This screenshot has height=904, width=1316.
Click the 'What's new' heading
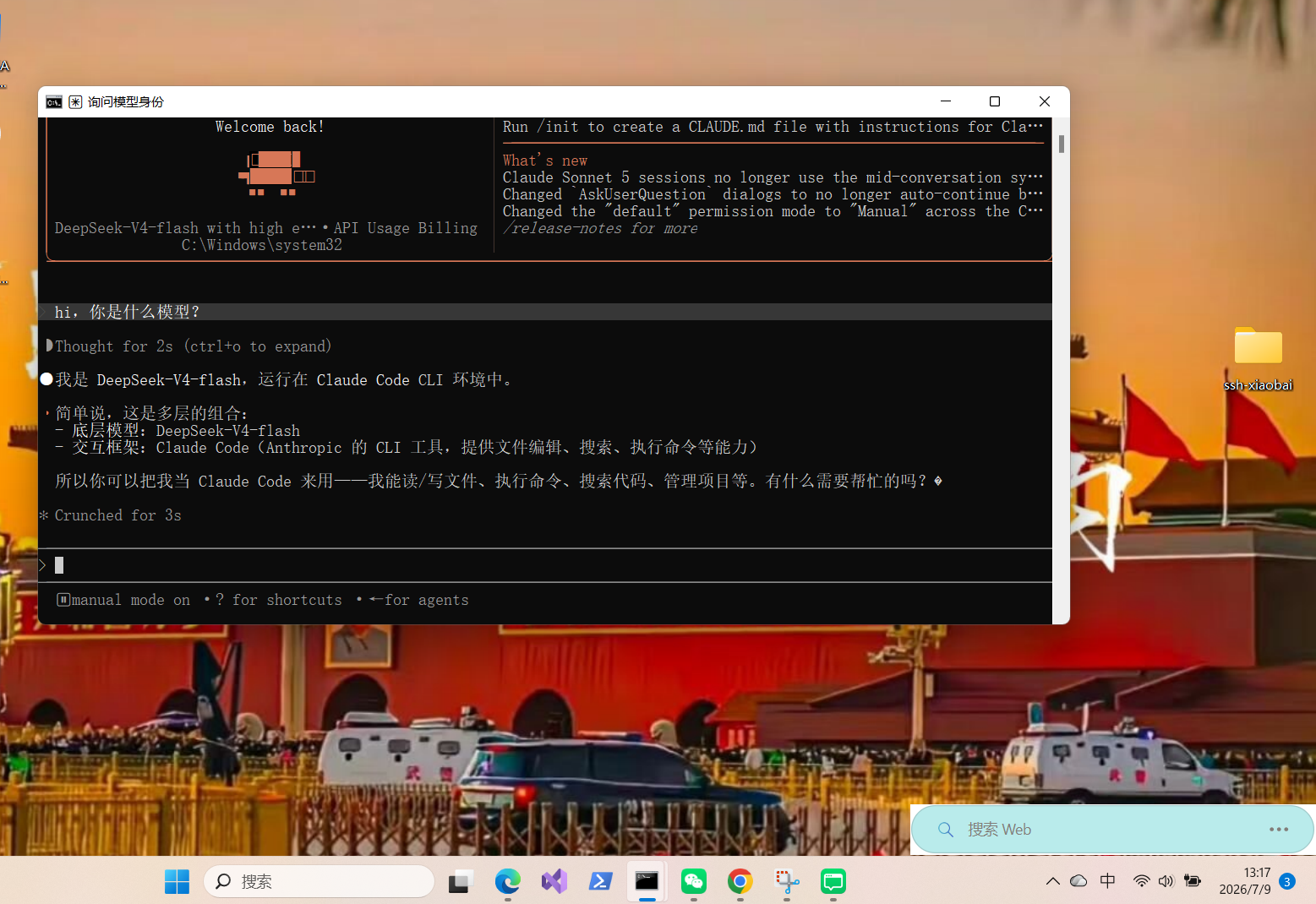[x=545, y=161]
